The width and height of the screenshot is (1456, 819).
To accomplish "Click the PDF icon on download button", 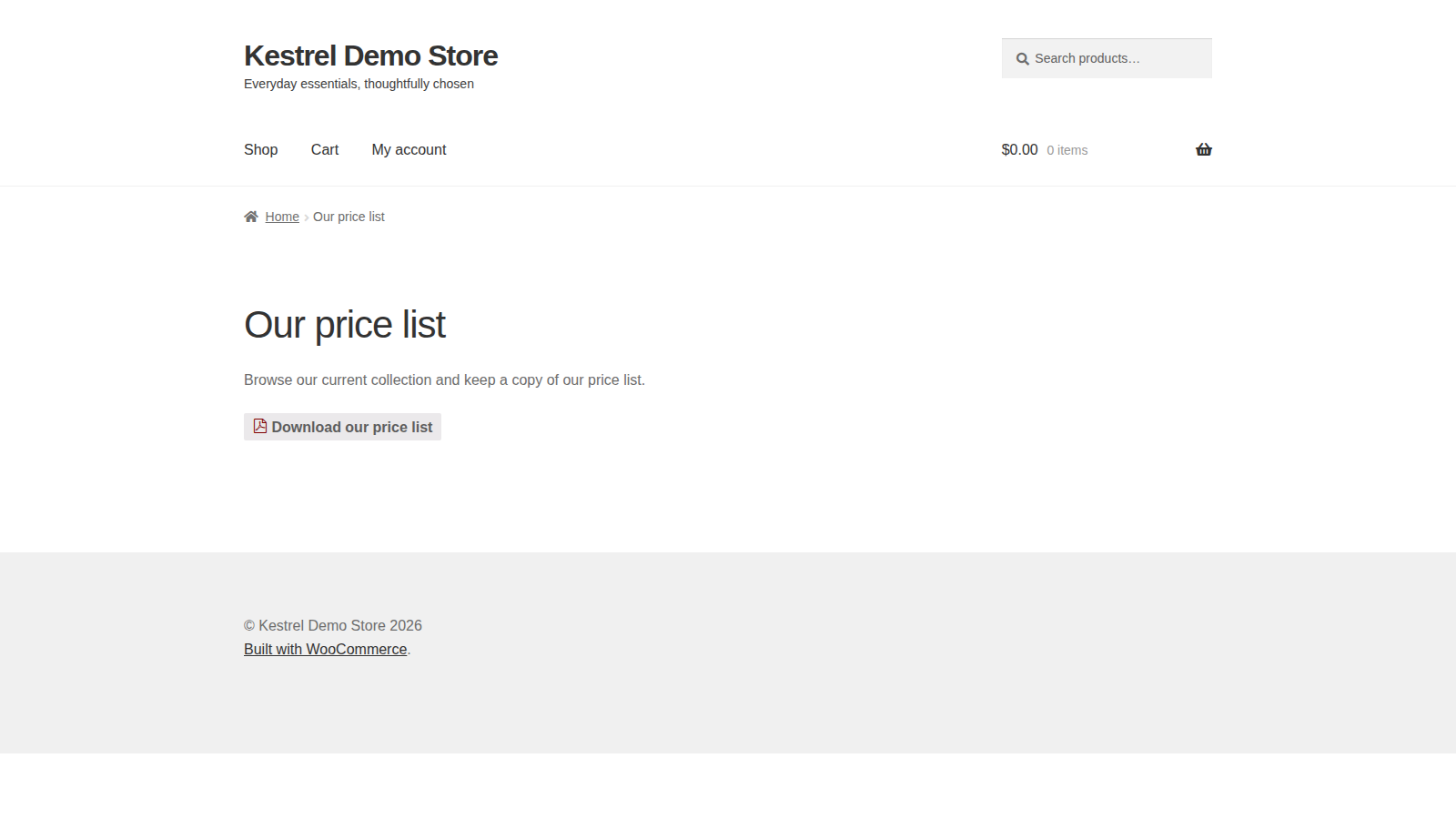I will [x=260, y=426].
